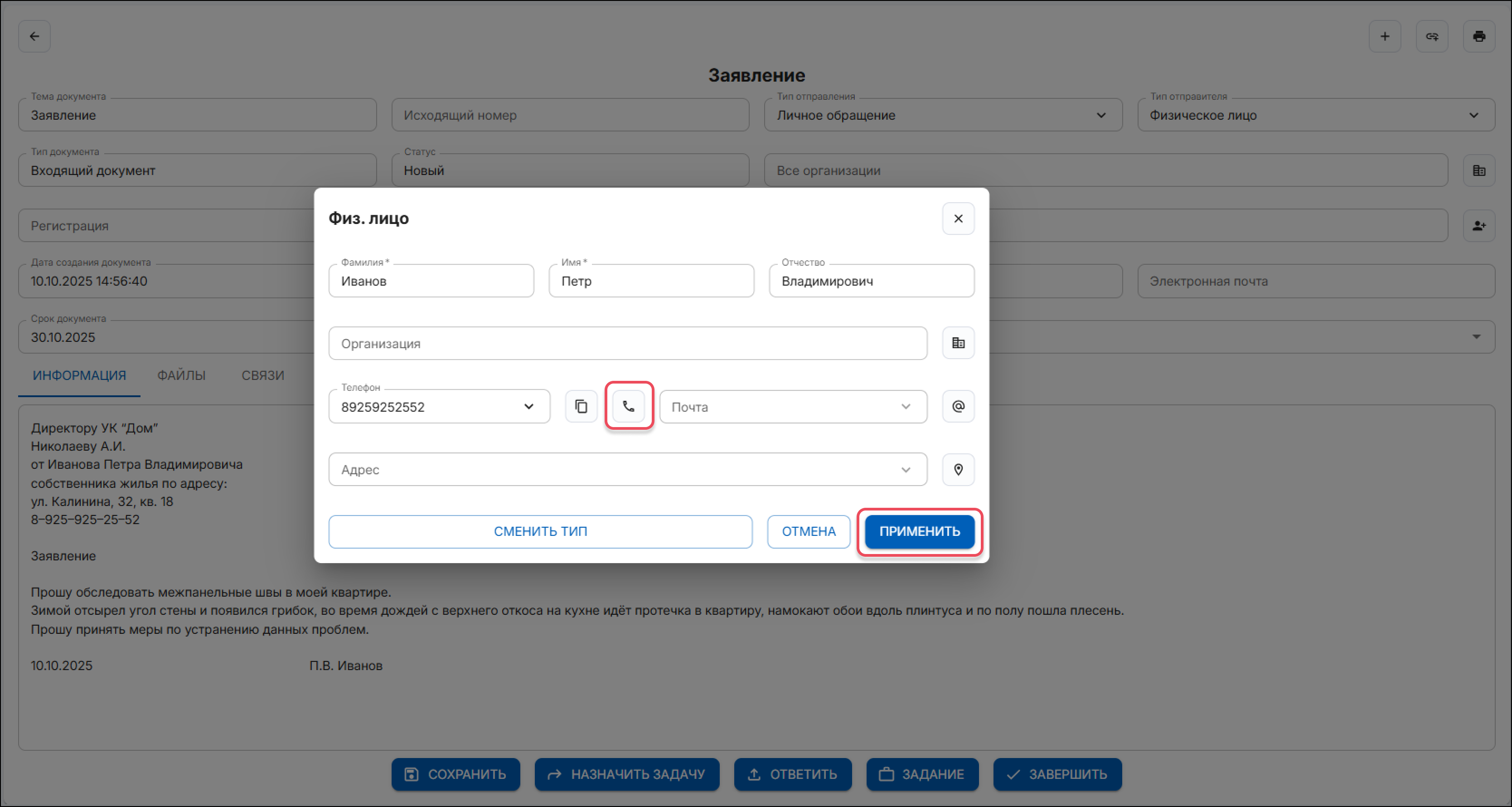Click the link chain icon
Image resolution: width=1512 pixels, height=807 pixels.
click(1432, 36)
